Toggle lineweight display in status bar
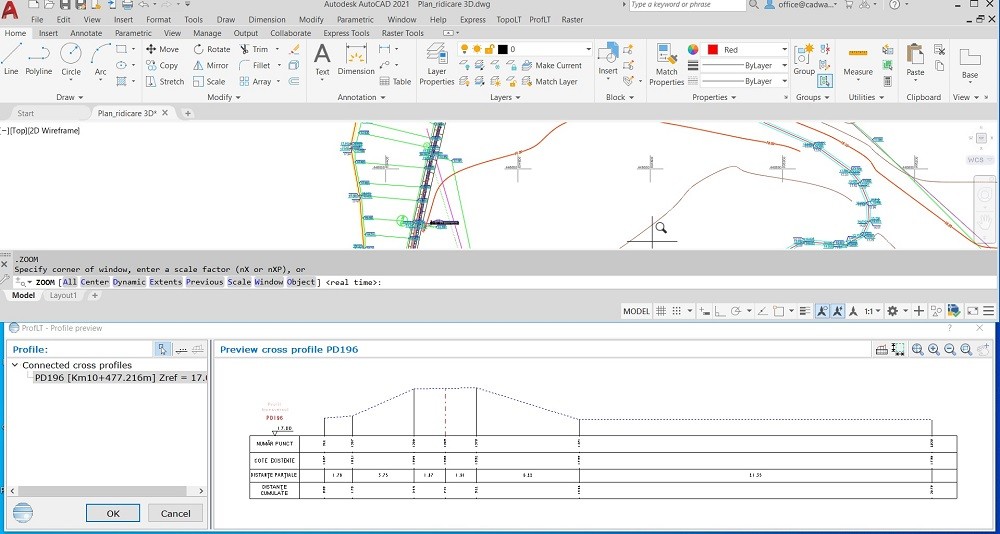This screenshot has height=534, width=1000. pyautogui.click(x=806, y=311)
